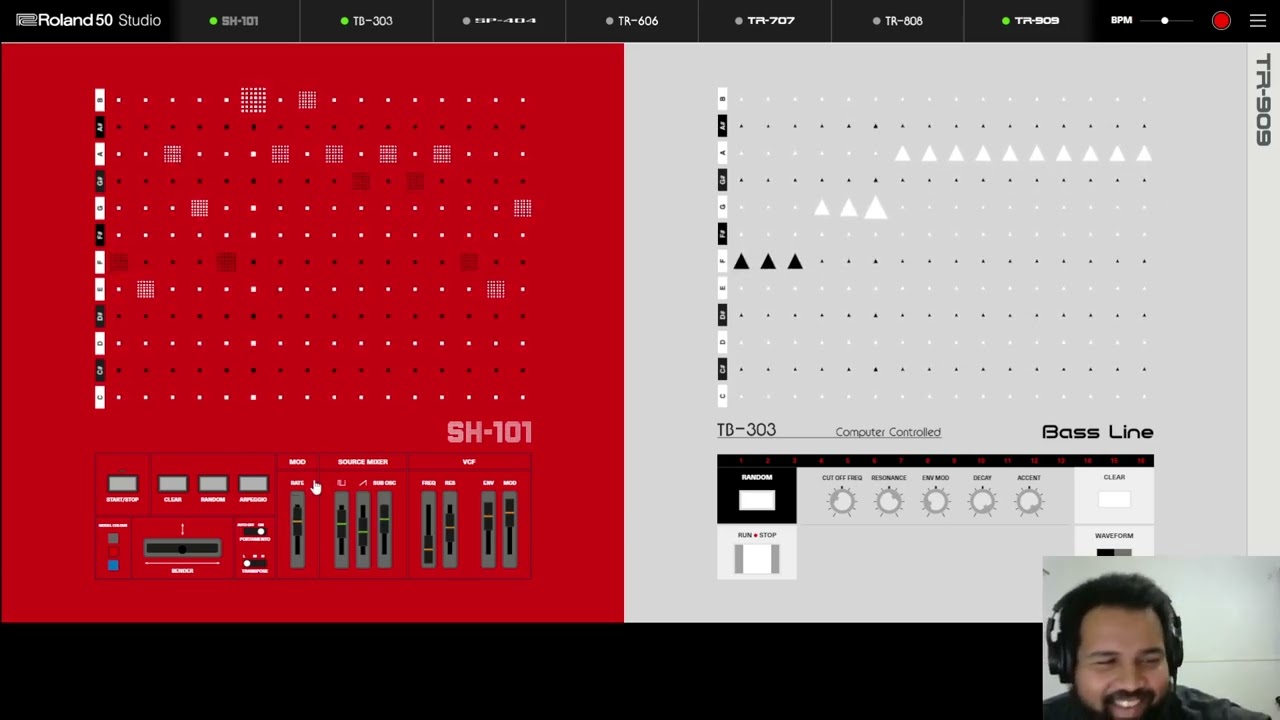The image size is (1280, 720).
Task: Click the first active note on SH-101 G row
Action: click(200, 208)
